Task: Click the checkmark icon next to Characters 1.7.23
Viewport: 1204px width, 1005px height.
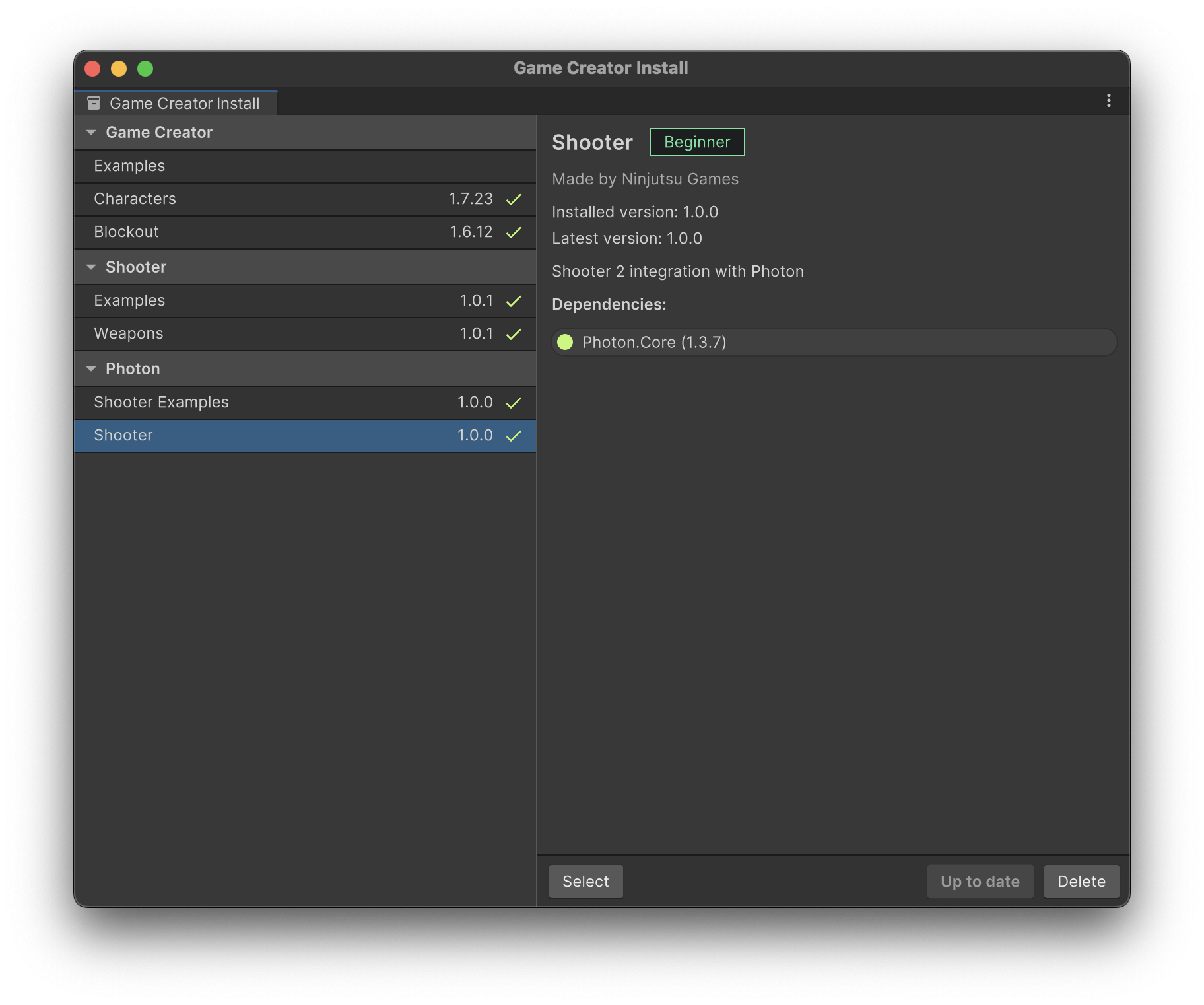Action: (514, 199)
